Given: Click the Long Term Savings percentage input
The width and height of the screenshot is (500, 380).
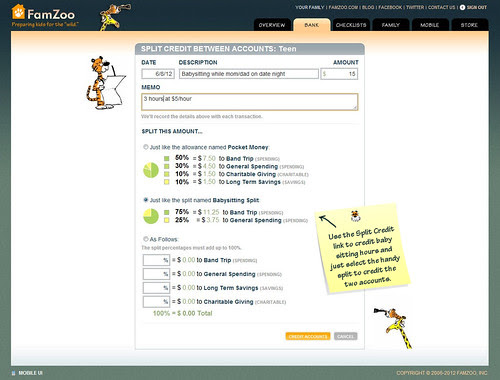Looking at the screenshot, I should tap(156, 288).
